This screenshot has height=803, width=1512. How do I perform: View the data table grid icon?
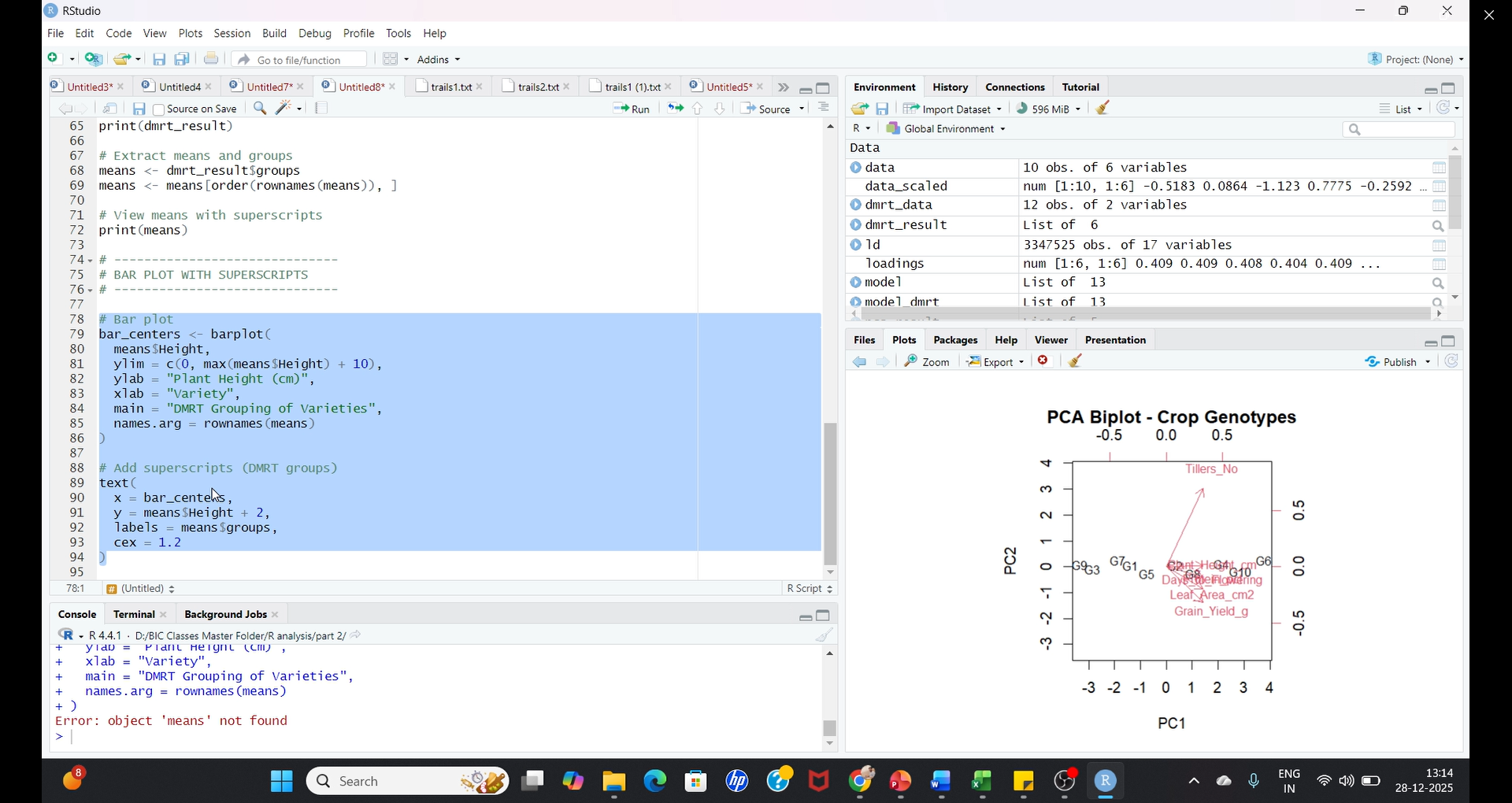[1439, 168]
